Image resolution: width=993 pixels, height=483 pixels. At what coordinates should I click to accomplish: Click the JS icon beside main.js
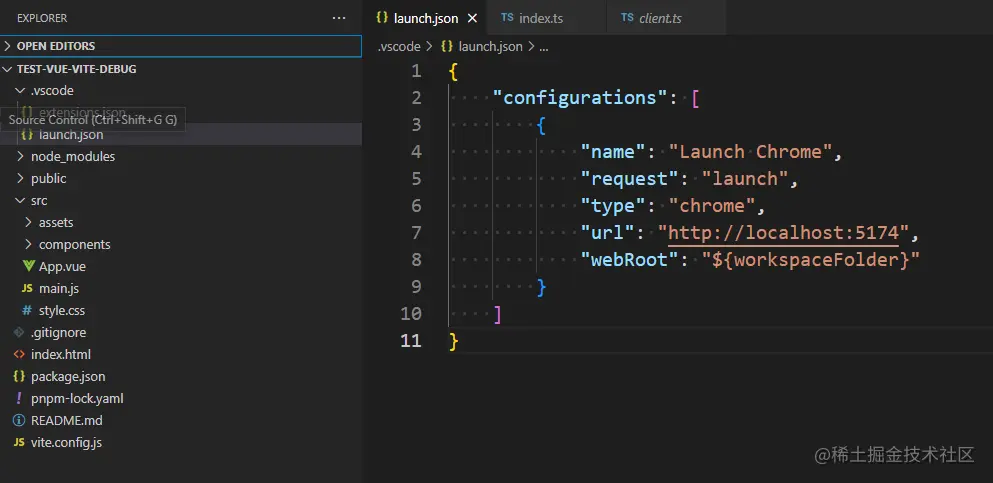click(x=27, y=289)
